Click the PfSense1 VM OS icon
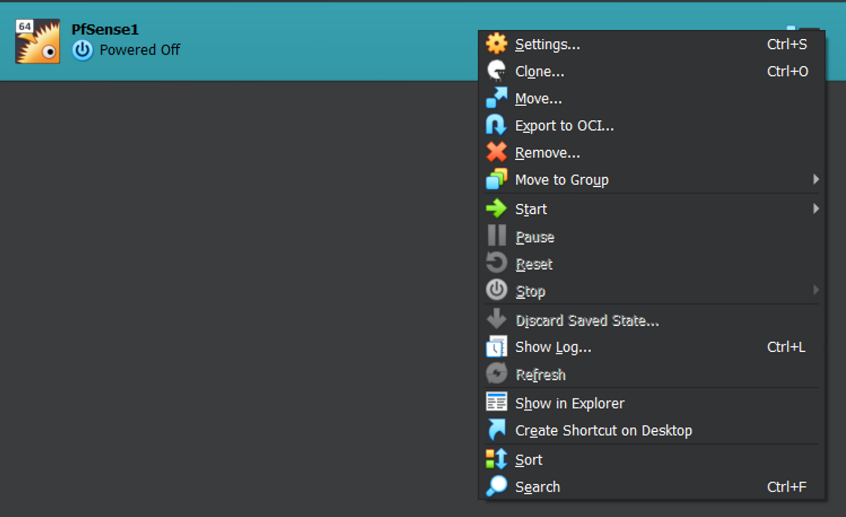The image size is (846, 517). point(37,42)
